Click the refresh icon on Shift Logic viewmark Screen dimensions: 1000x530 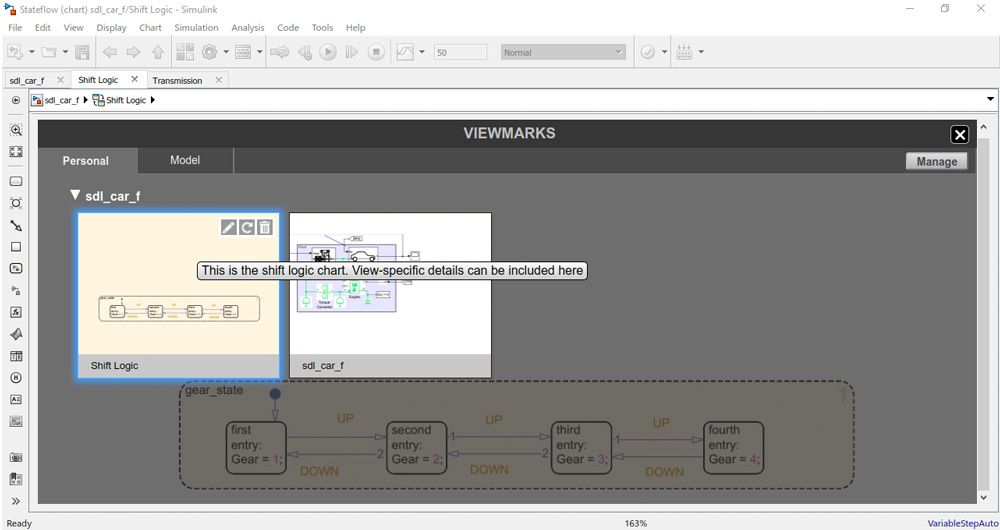(x=246, y=228)
